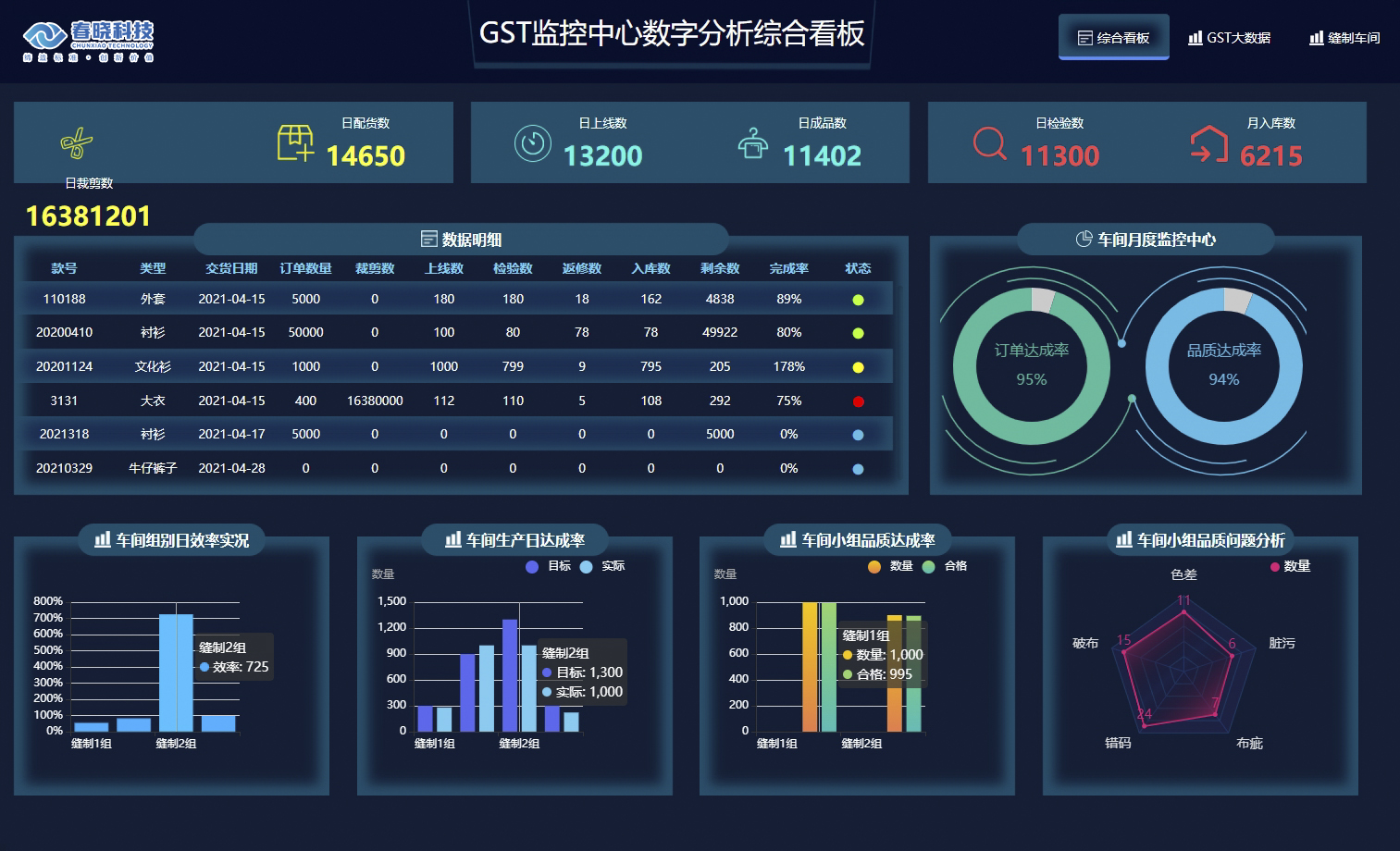Click the store icon beside 日配货数
Screen dimensions: 1400x851
(x=295, y=143)
